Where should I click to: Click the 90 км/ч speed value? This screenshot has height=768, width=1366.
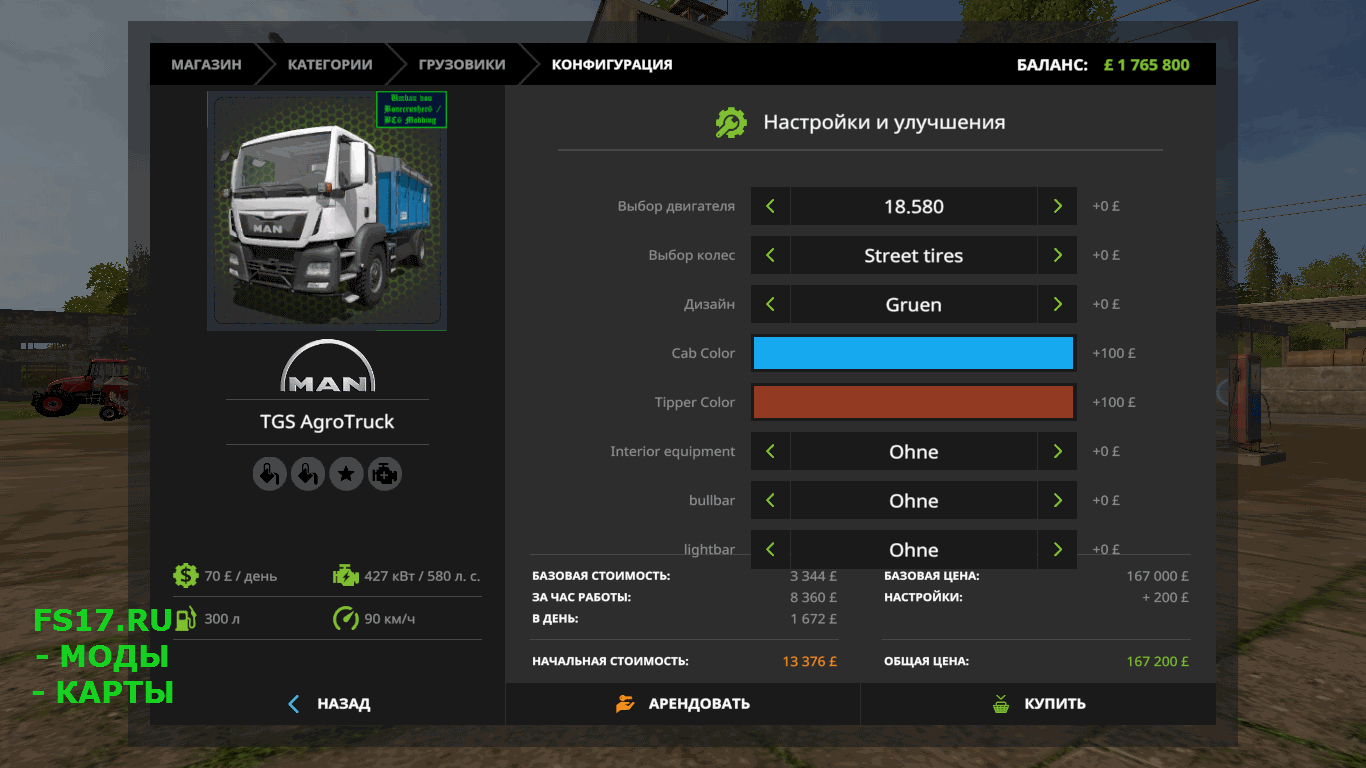(390, 619)
